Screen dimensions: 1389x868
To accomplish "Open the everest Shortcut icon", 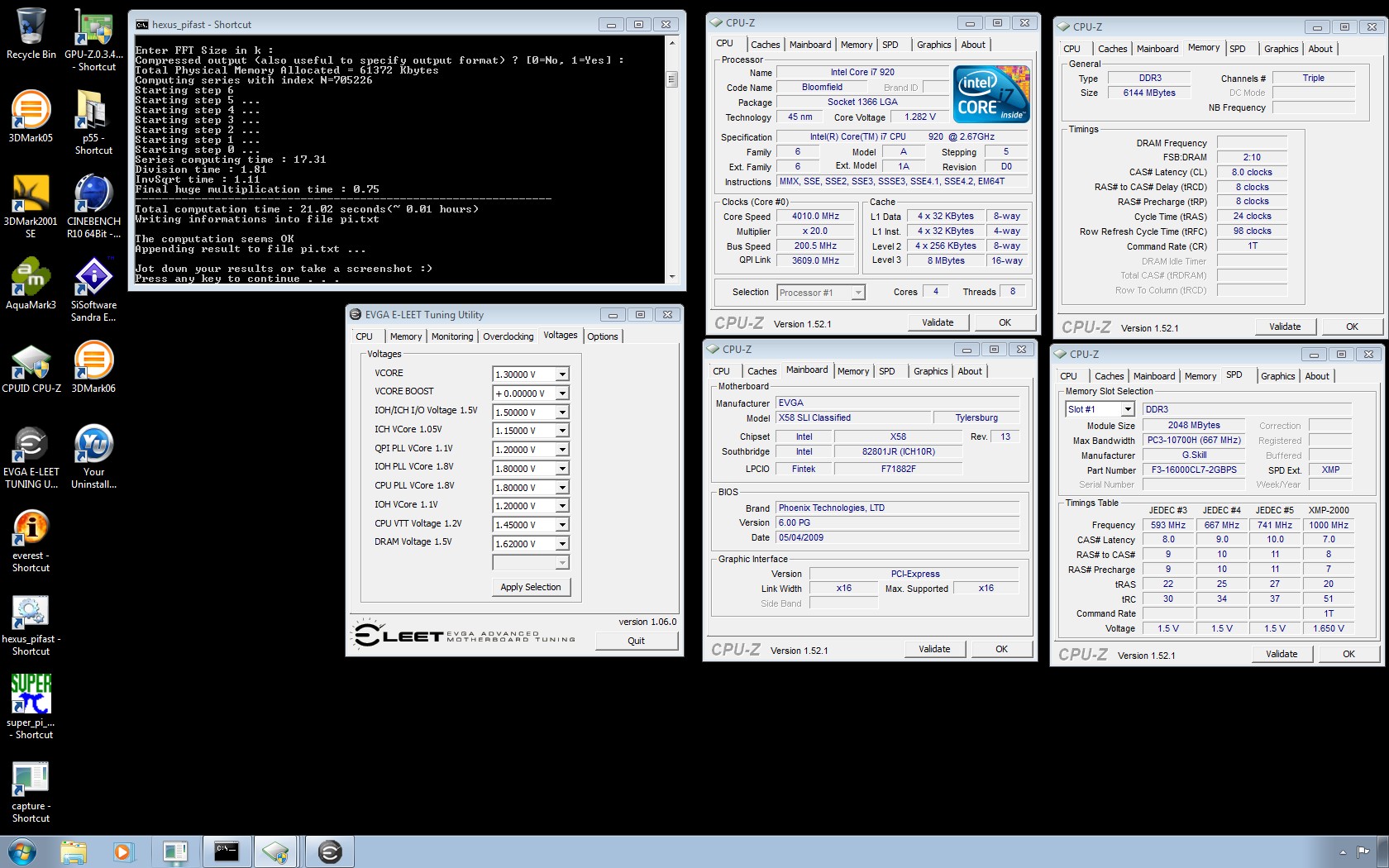I will (x=31, y=541).
